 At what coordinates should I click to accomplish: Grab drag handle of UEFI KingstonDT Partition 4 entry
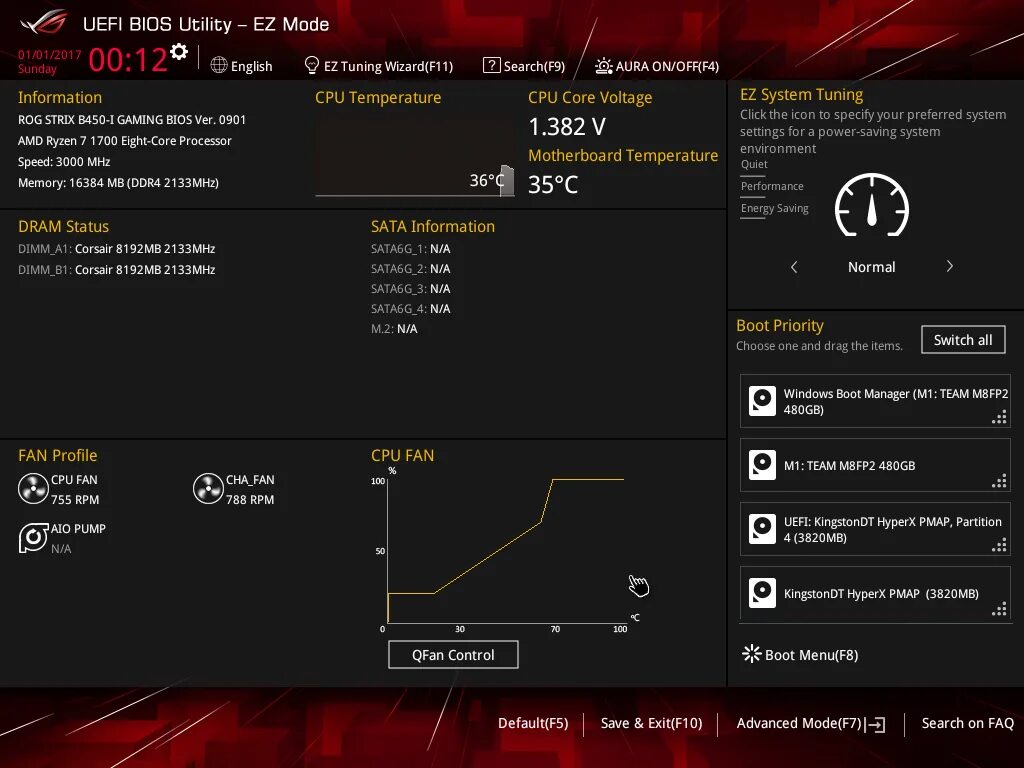999,545
